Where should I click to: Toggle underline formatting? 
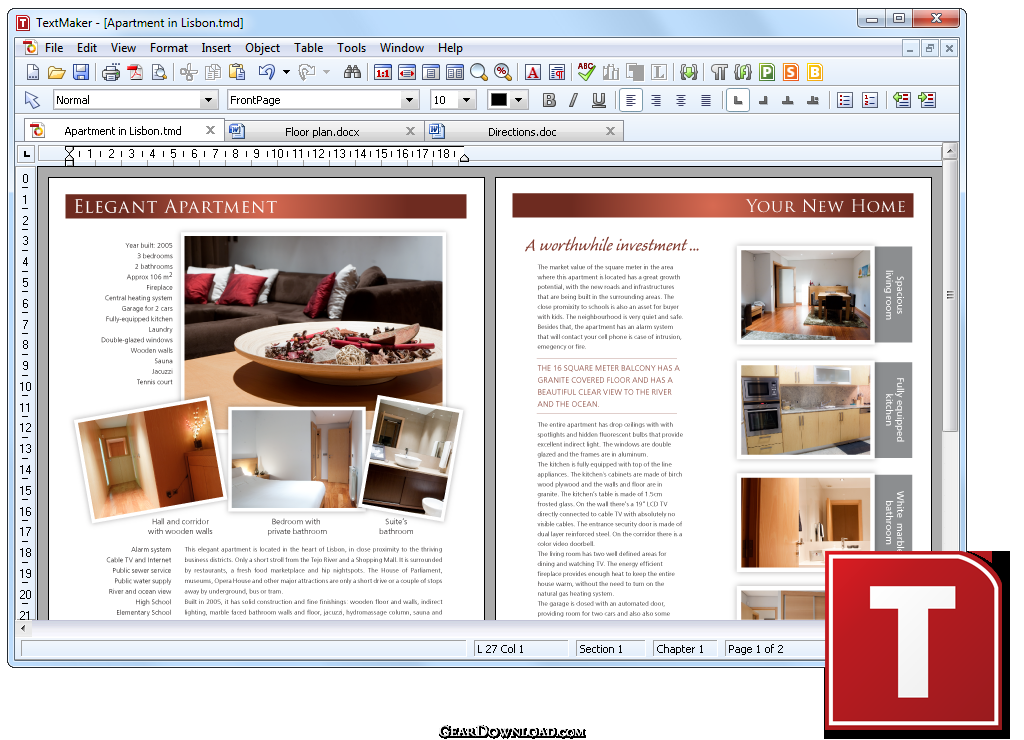point(598,100)
